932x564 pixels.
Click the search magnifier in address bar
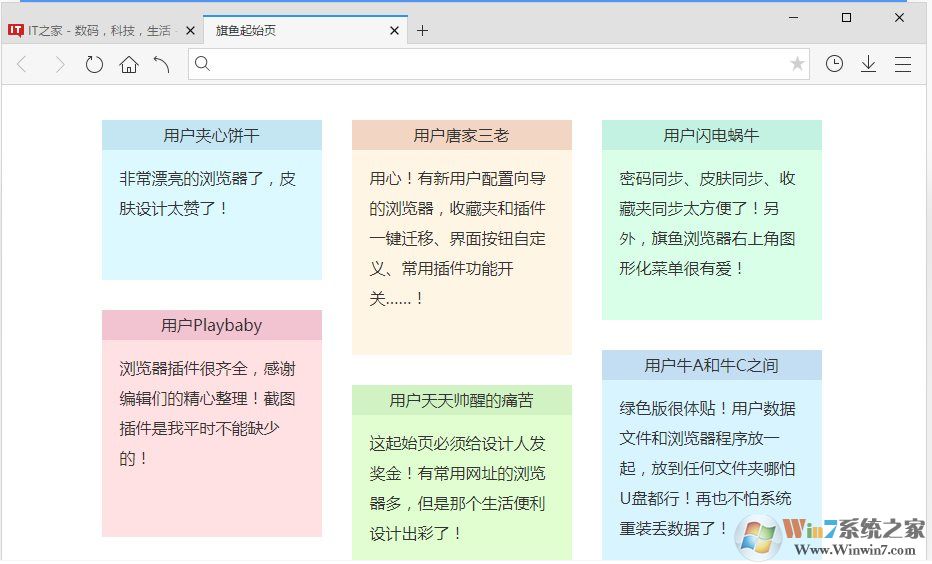point(202,64)
